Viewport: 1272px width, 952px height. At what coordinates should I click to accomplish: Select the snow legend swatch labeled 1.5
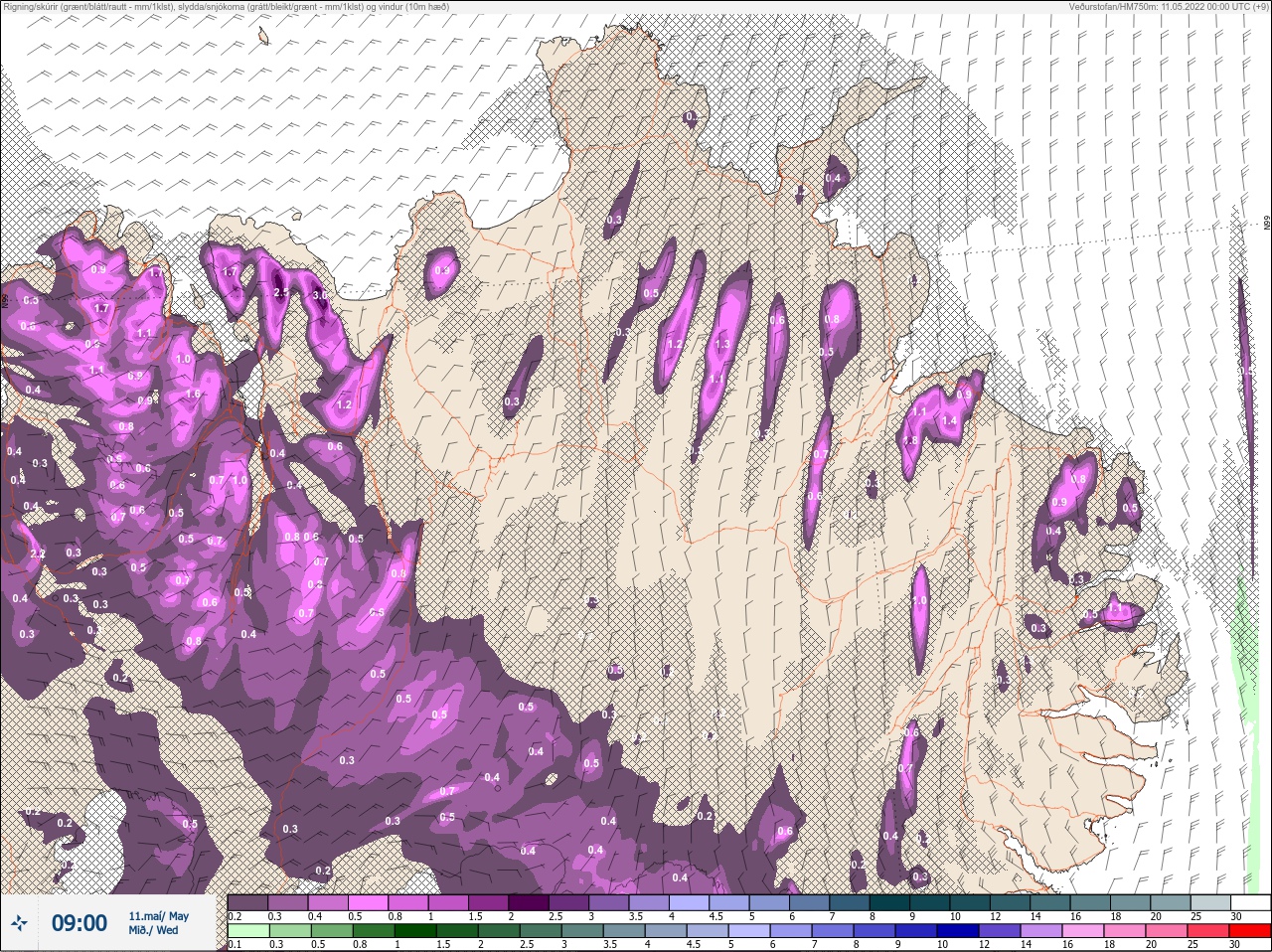click(x=489, y=903)
